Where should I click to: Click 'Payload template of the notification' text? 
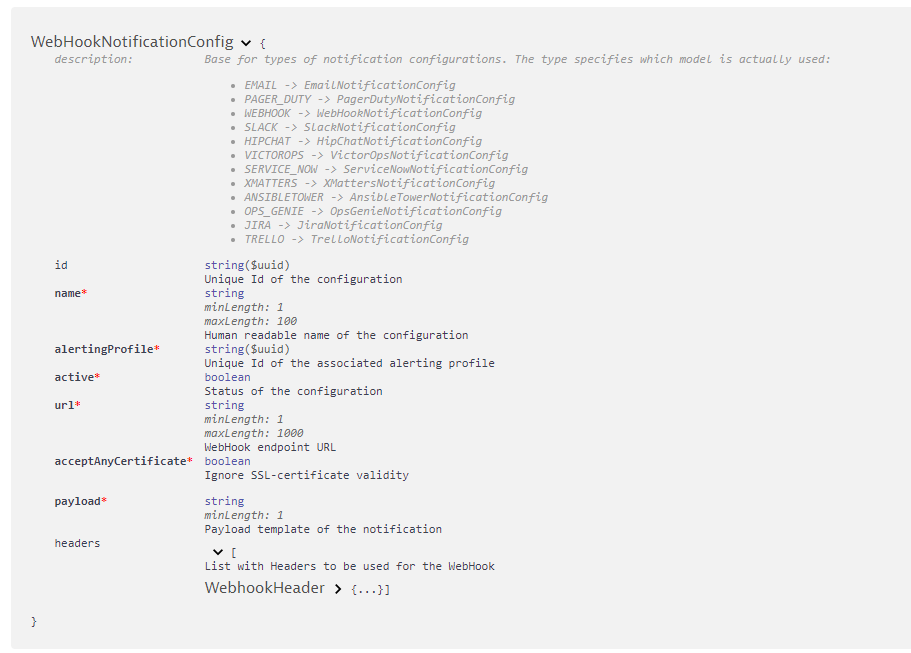coord(323,529)
